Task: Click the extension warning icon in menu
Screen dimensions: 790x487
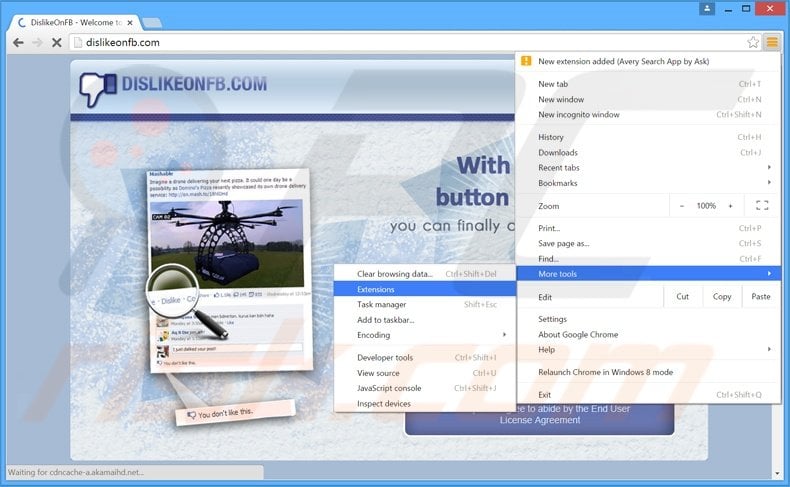Action: pyautogui.click(x=526, y=61)
